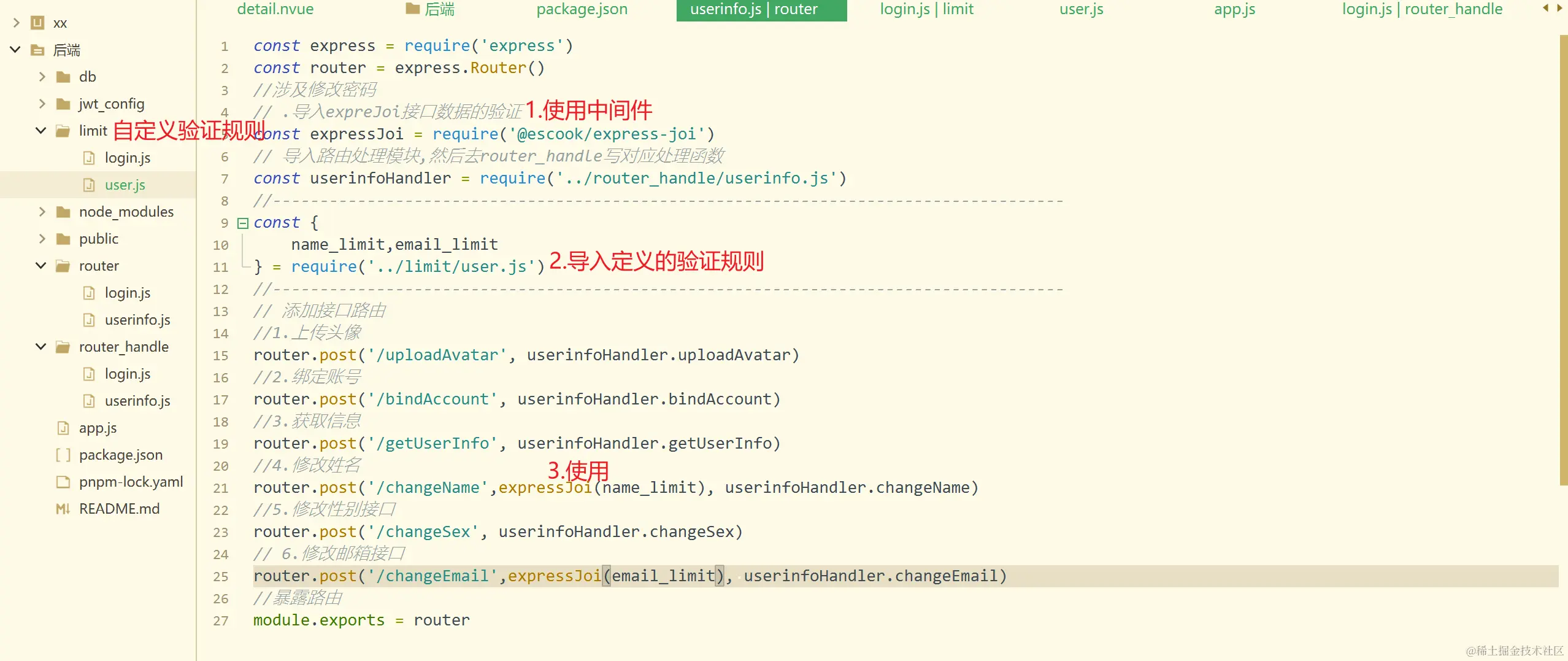1568x661 pixels.
Task: Expand the node_modules folder
Action: (x=41, y=211)
